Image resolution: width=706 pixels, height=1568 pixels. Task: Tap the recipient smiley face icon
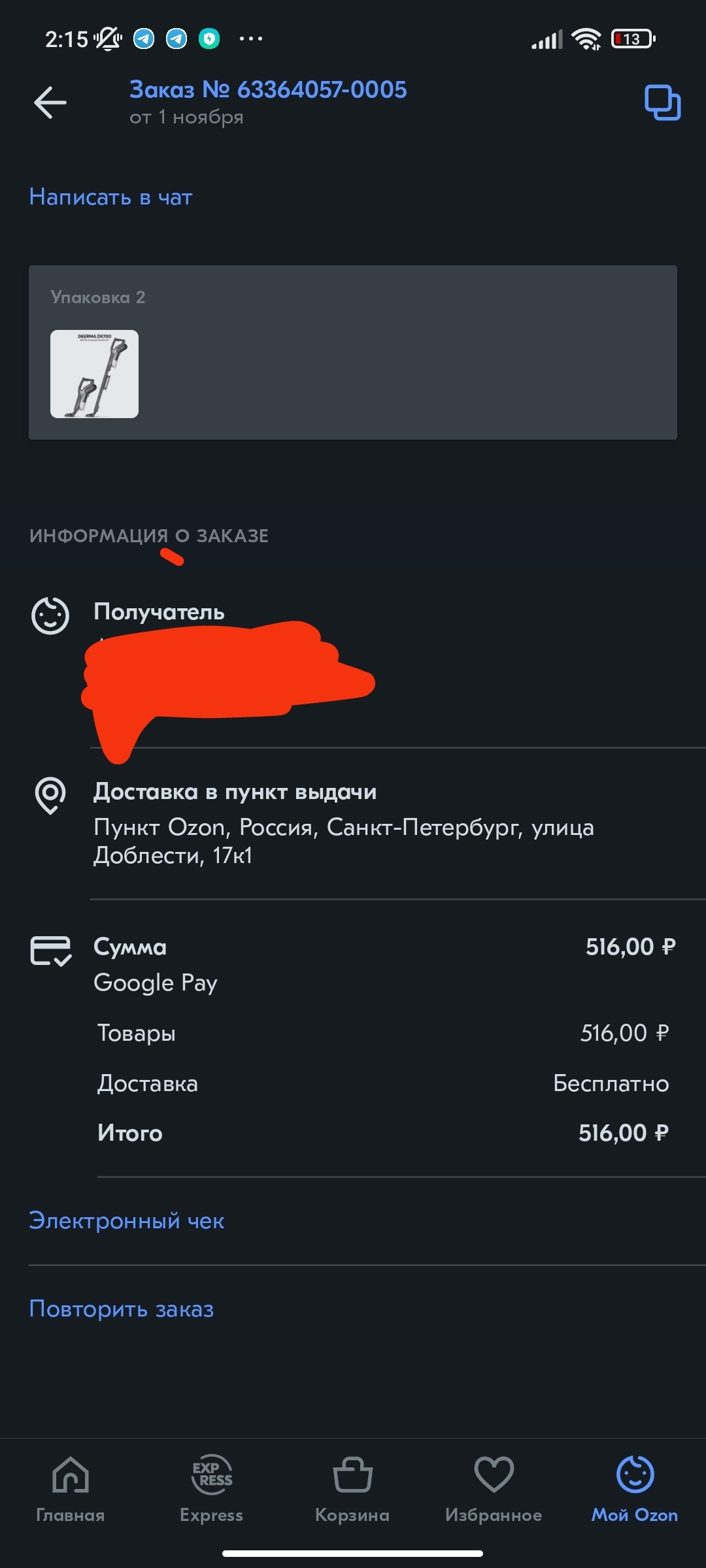tap(50, 615)
